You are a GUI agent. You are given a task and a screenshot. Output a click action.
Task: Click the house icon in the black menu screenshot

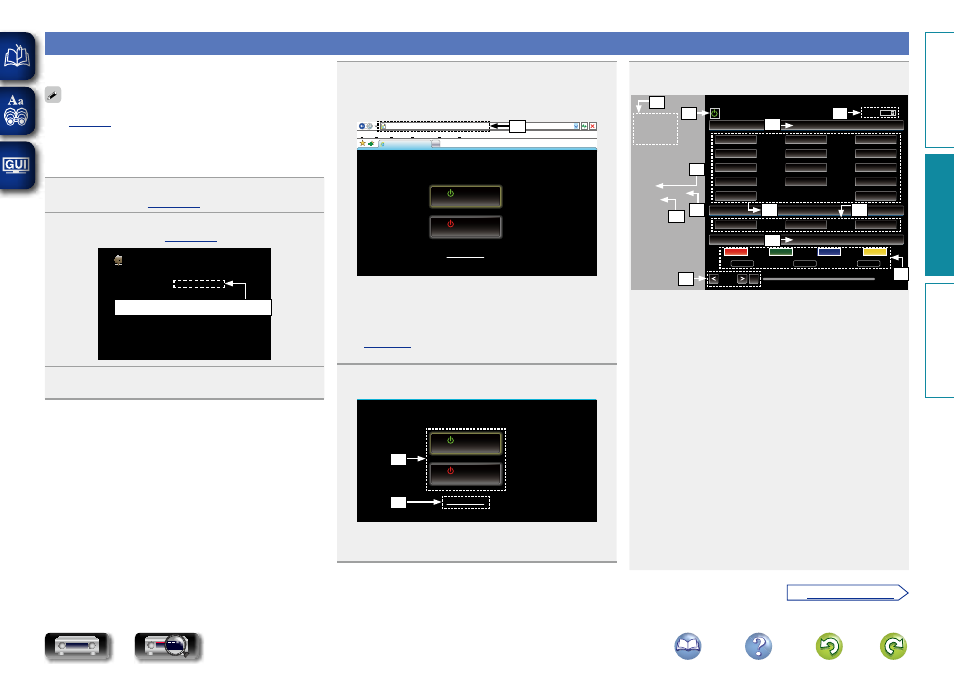pyautogui.click(x=118, y=260)
